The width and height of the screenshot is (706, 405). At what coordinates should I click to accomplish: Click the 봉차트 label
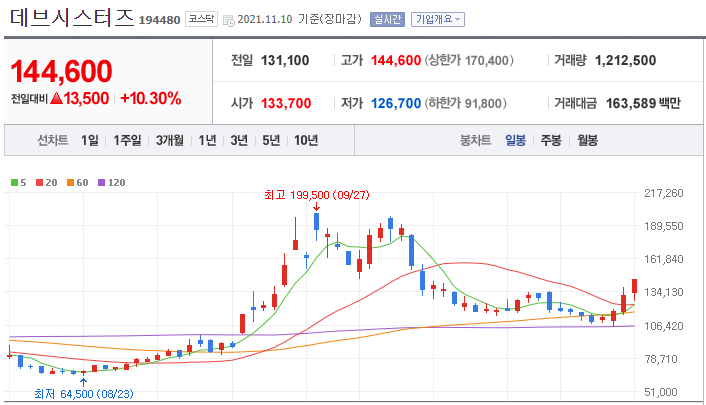click(475, 141)
